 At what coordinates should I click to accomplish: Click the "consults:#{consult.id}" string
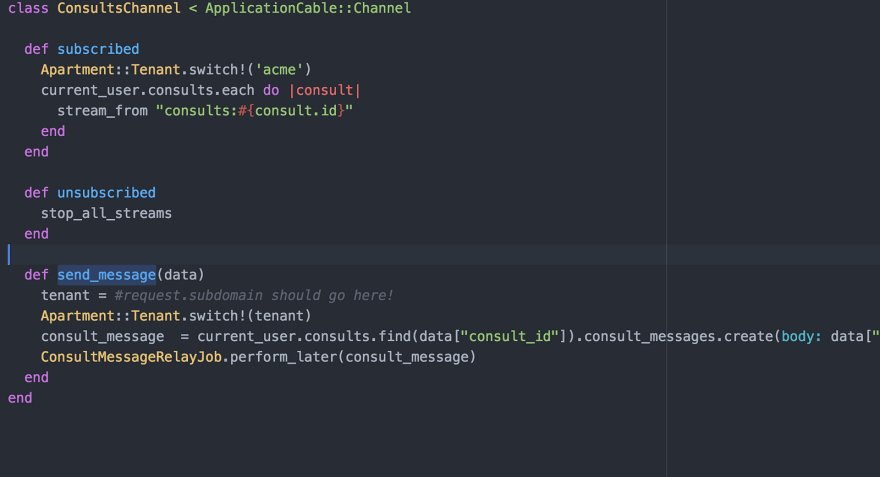point(255,111)
